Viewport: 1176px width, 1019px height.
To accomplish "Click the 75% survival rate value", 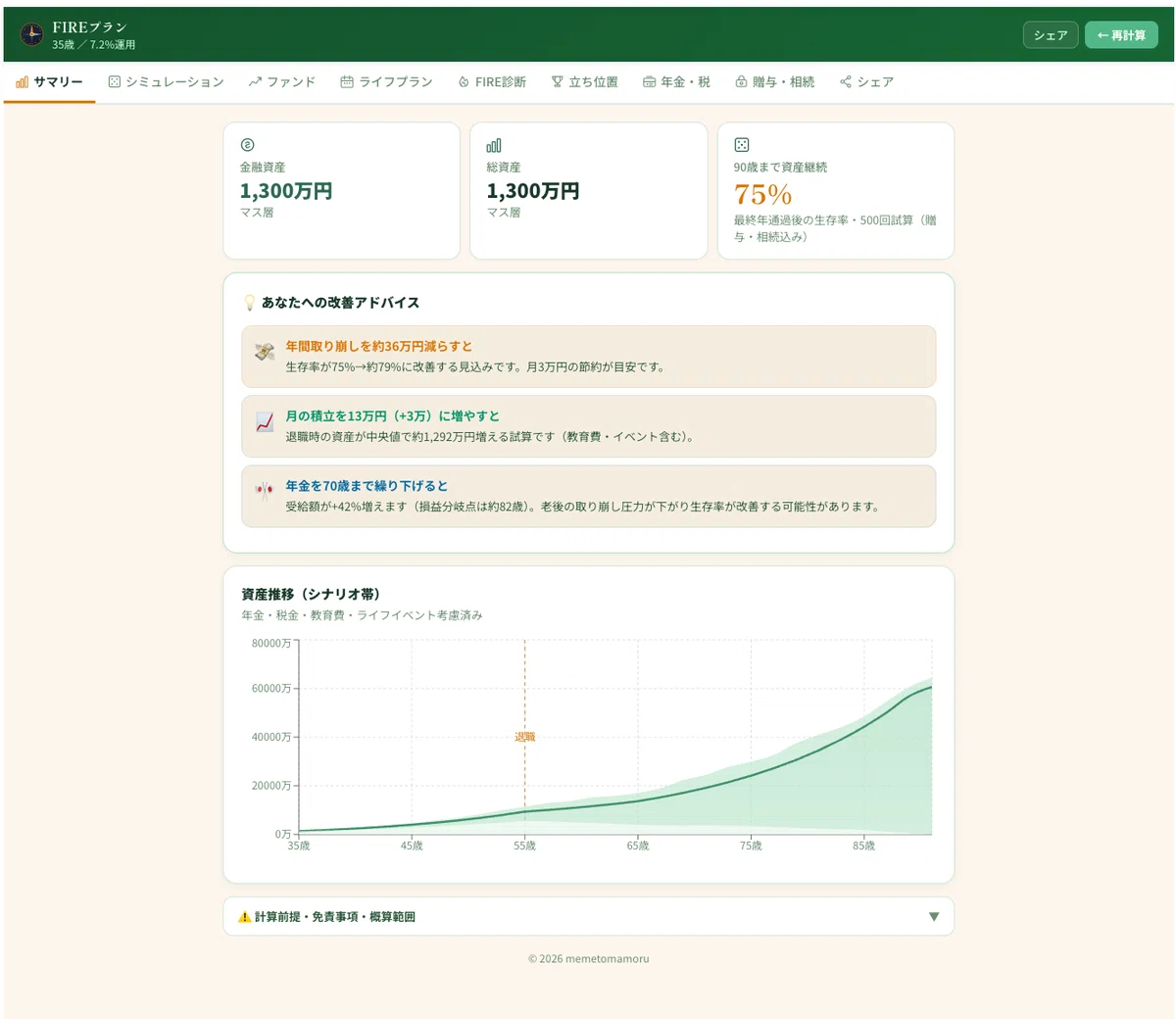I will (x=762, y=194).
